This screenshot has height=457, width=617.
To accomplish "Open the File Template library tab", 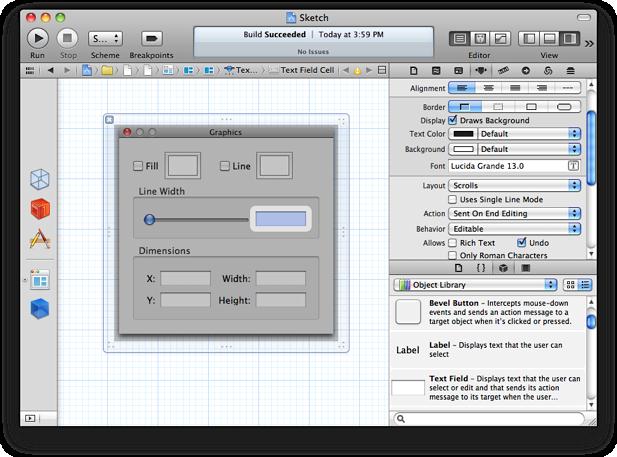I will [458, 268].
